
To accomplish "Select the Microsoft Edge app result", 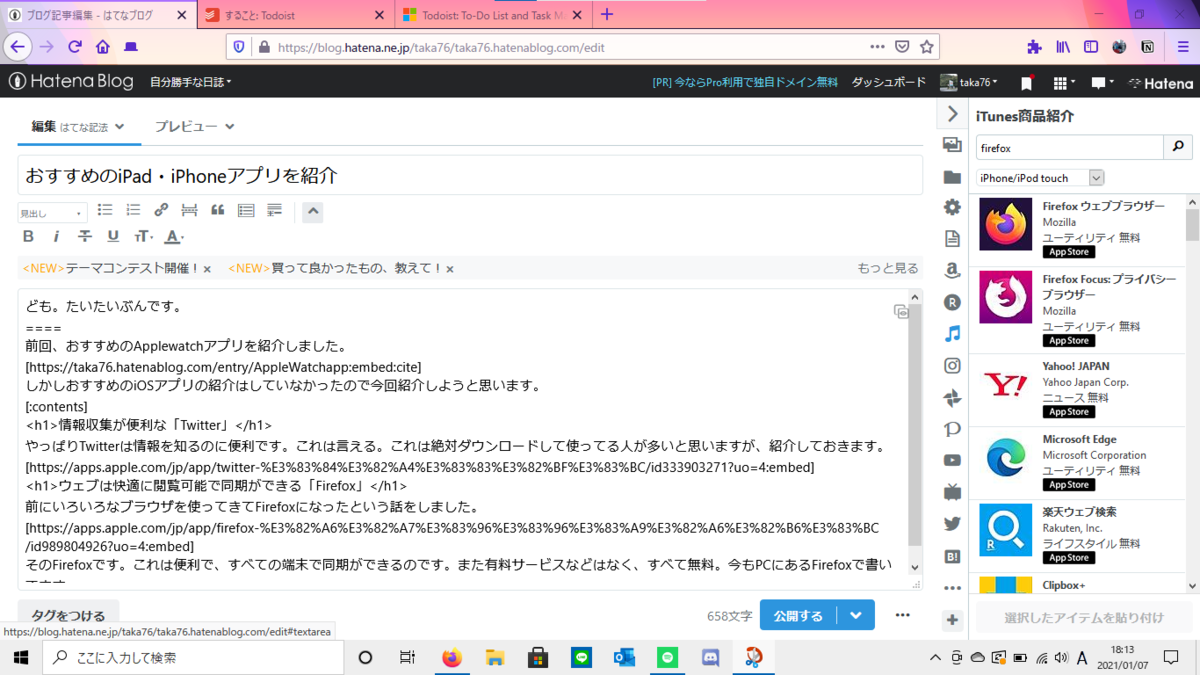I will 1080,463.
